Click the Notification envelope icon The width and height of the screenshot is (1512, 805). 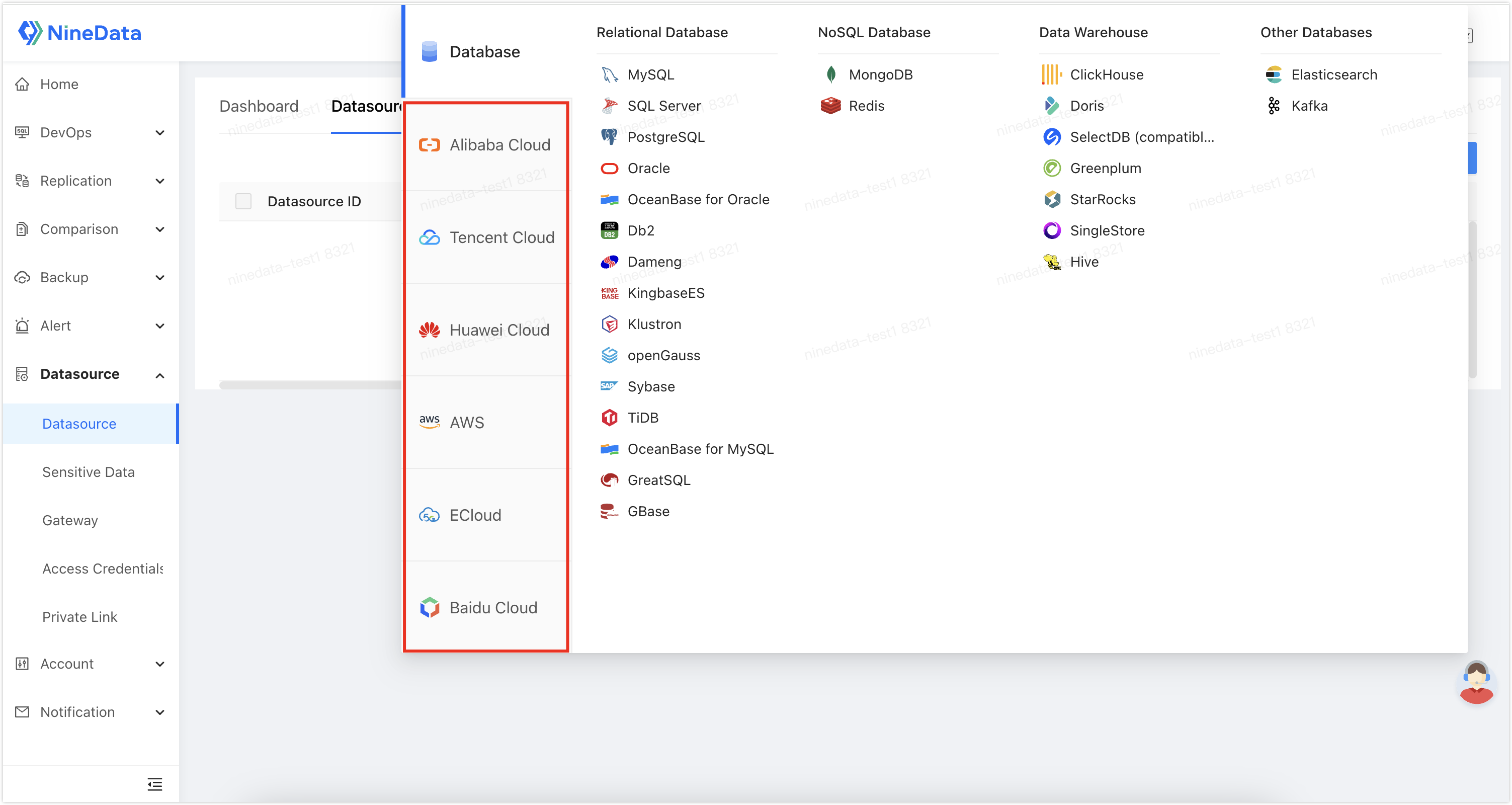point(22,711)
